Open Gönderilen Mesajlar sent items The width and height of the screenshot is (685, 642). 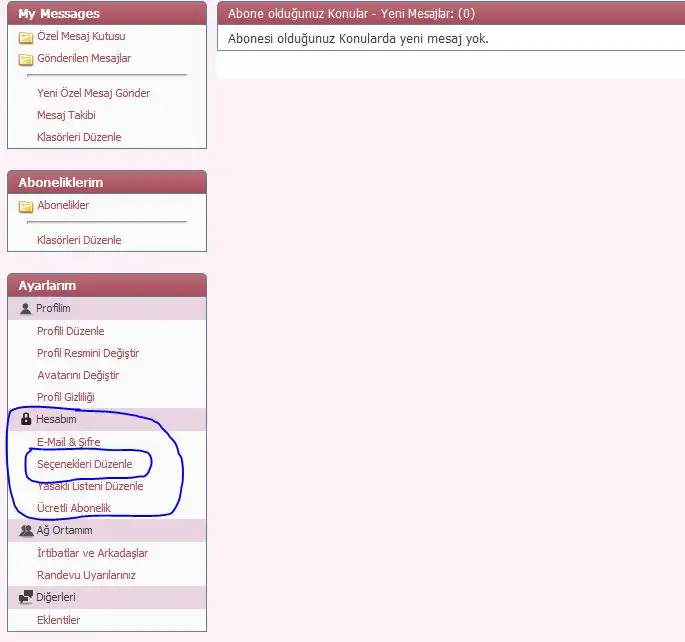[x=84, y=58]
